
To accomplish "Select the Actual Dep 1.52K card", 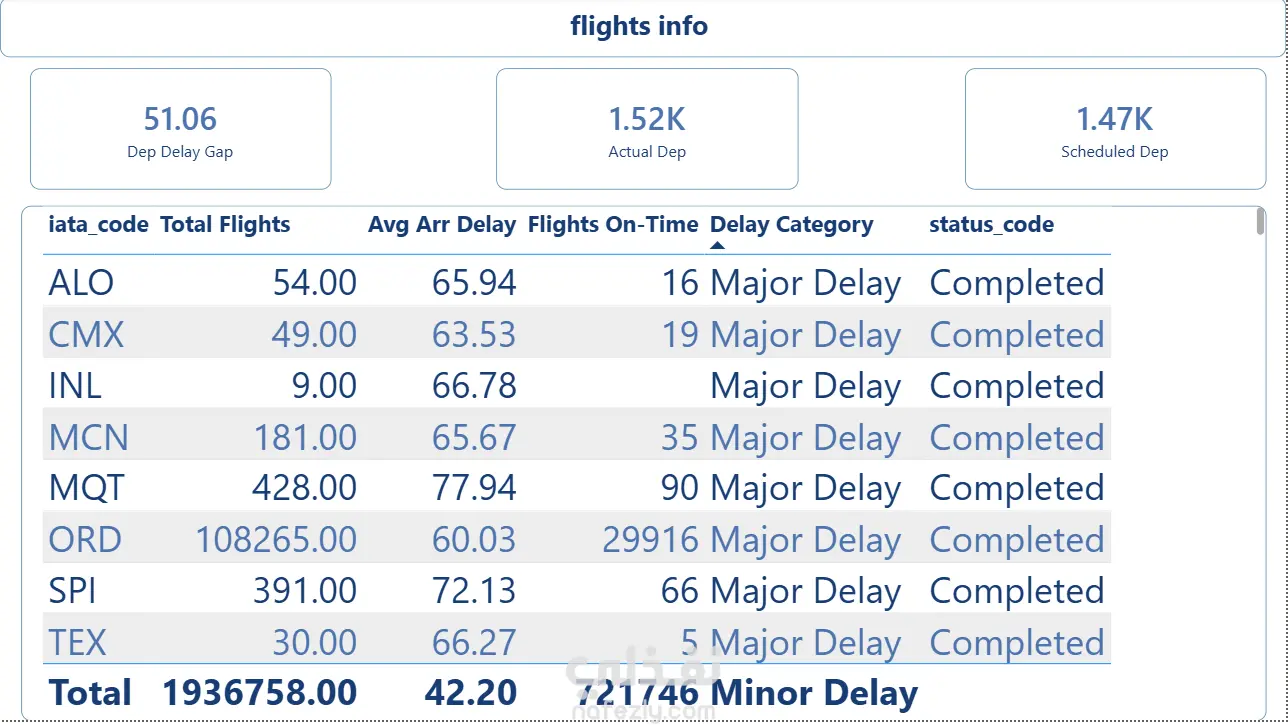I will tap(647, 129).
